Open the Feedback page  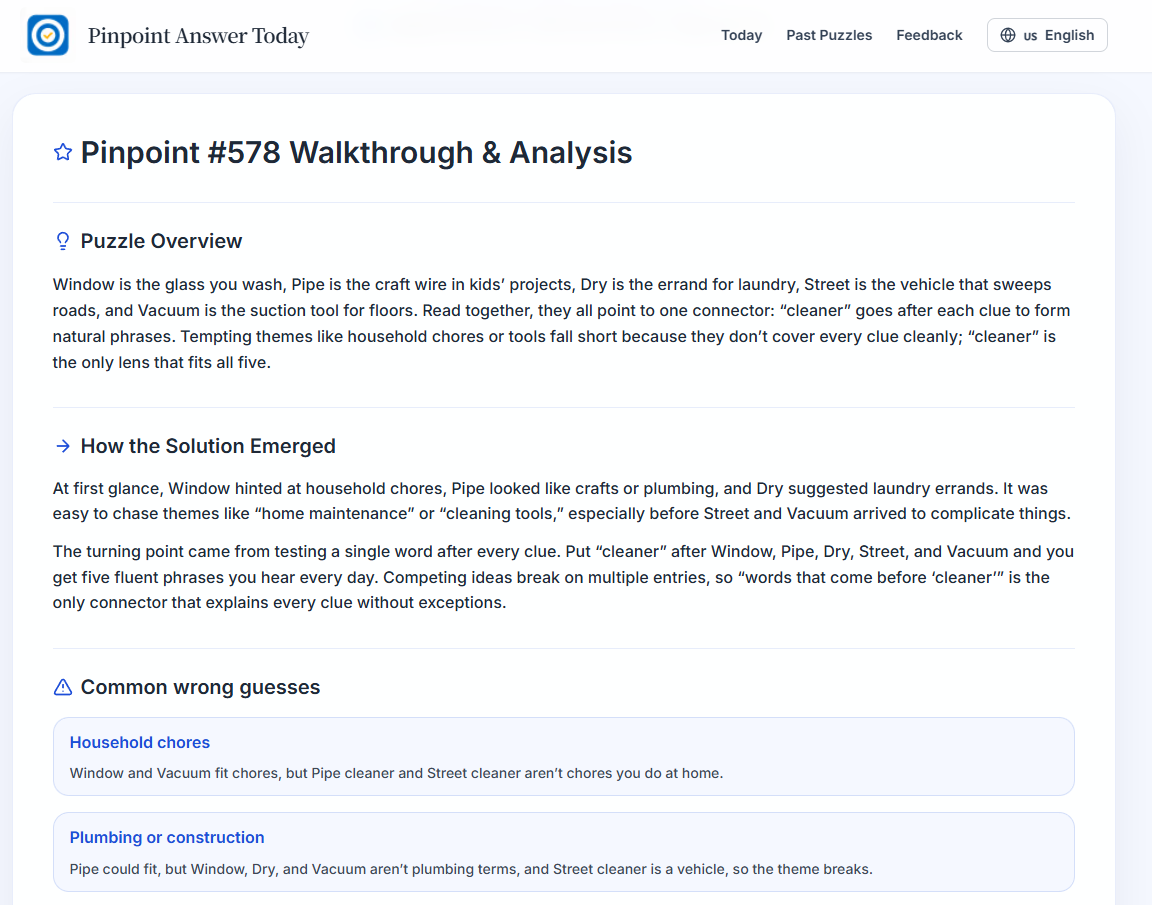[x=929, y=35]
